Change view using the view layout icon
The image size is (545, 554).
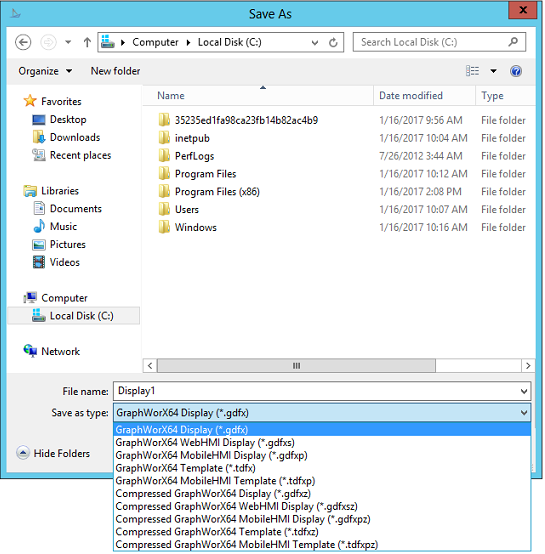click(472, 71)
